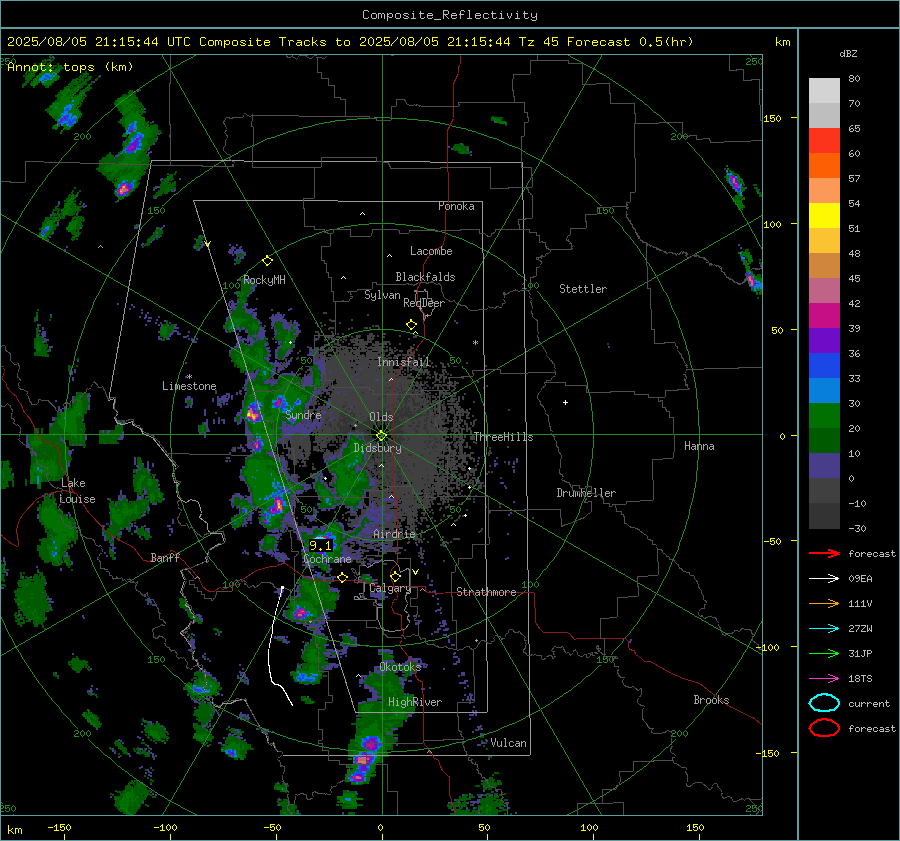Click the yellow diamond marker below Cochrane

click(343, 577)
